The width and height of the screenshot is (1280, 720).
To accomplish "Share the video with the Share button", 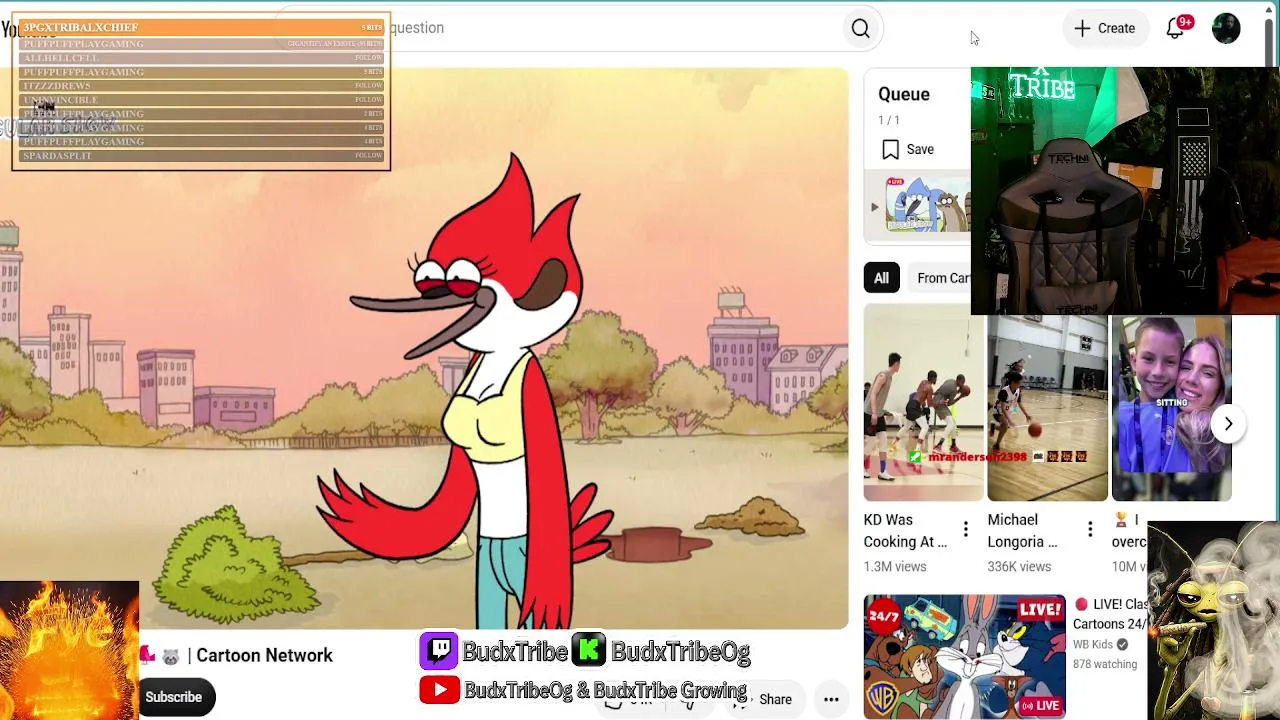I will (x=765, y=700).
